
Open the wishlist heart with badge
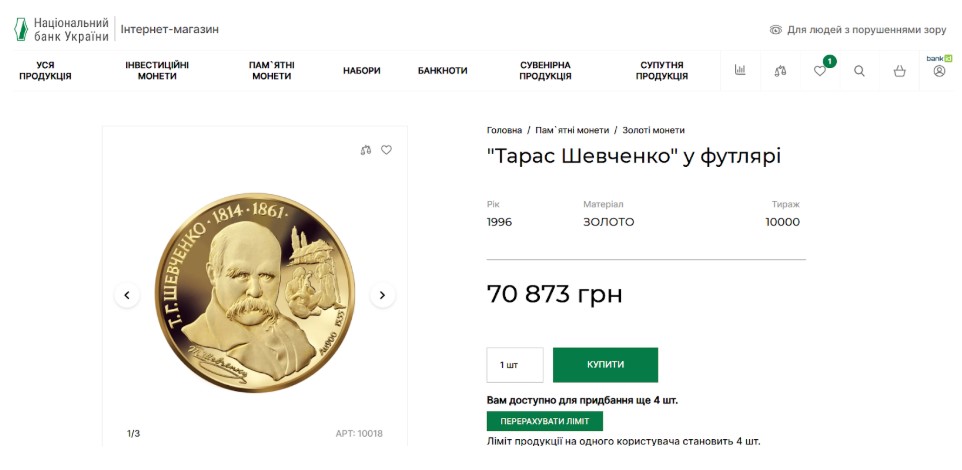click(x=820, y=71)
